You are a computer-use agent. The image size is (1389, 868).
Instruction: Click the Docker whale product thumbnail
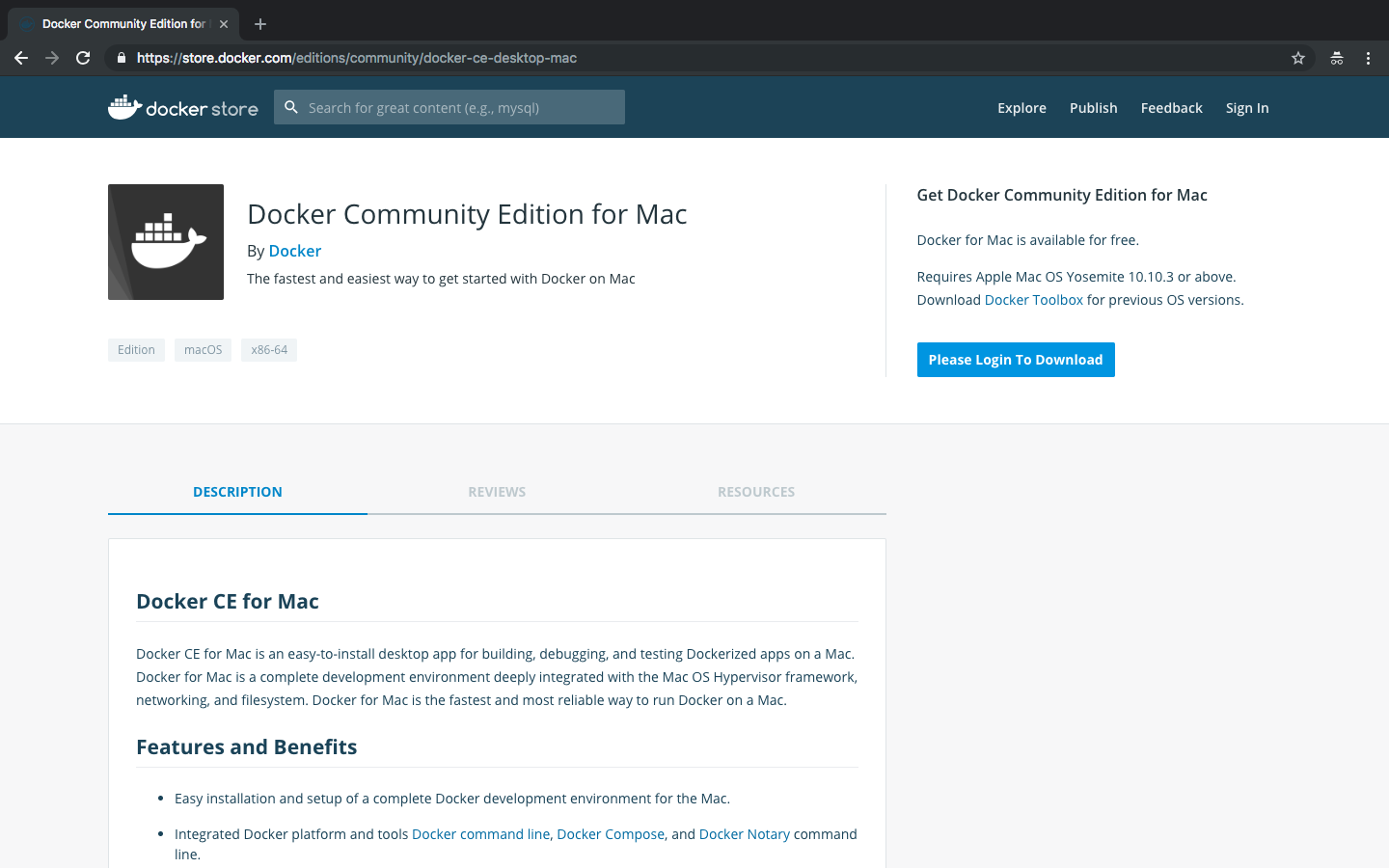tap(166, 242)
